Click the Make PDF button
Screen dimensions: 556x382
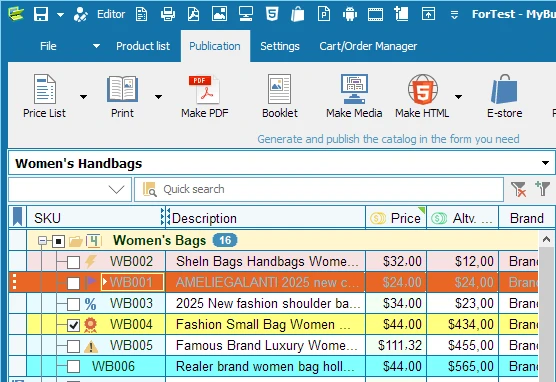click(205, 96)
